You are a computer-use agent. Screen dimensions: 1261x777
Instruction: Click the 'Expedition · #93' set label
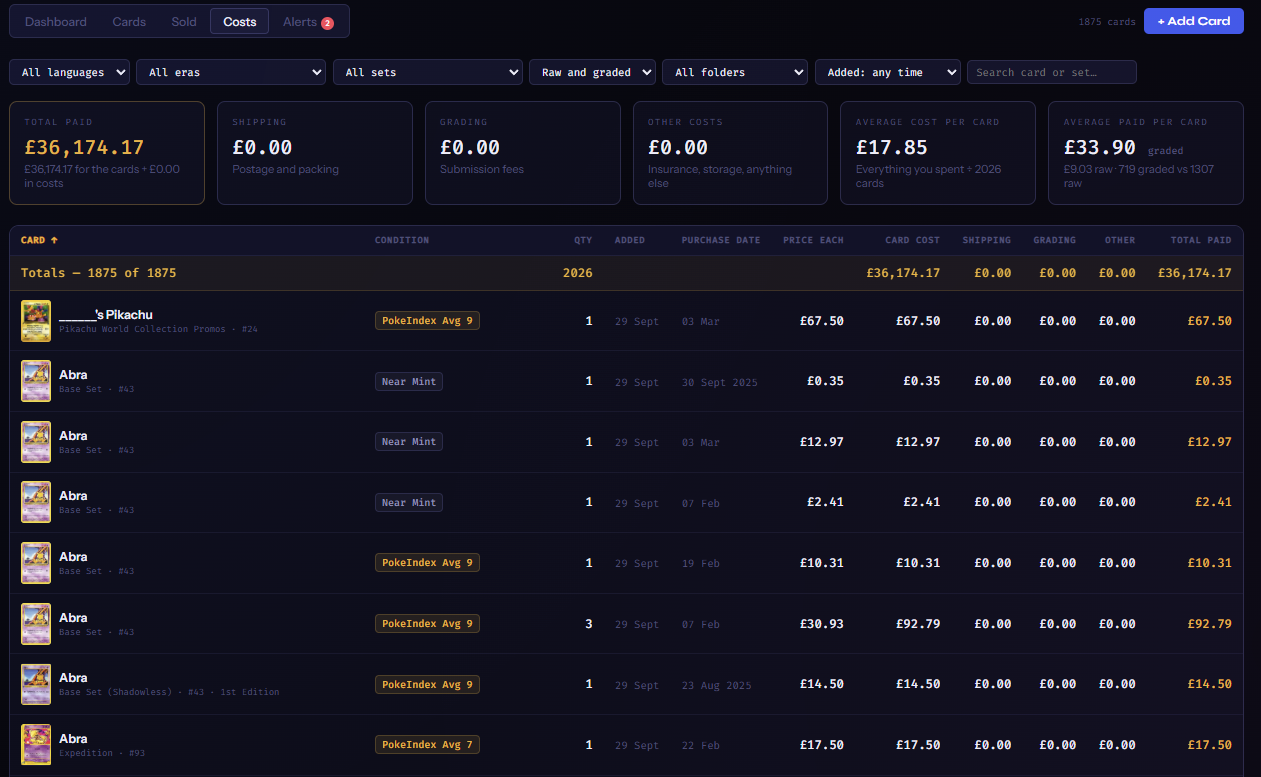coord(102,753)
